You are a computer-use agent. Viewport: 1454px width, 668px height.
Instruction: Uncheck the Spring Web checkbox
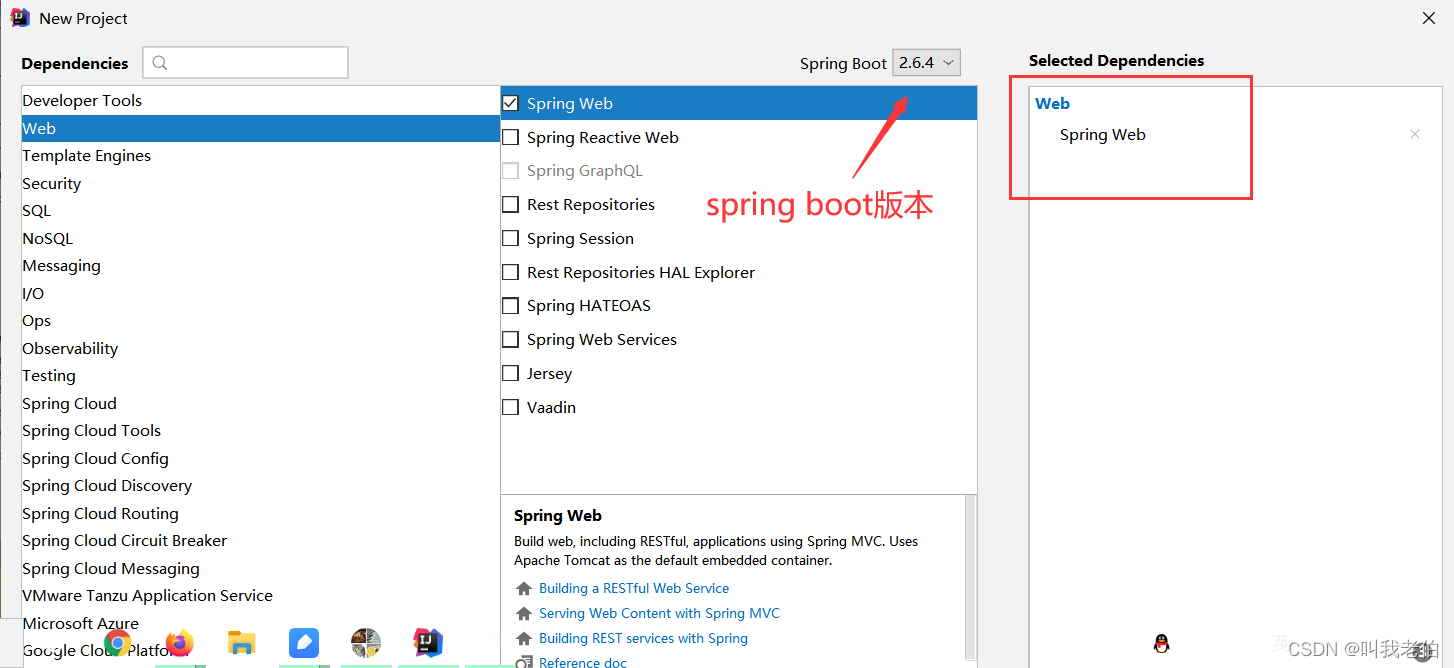(510, 103)
